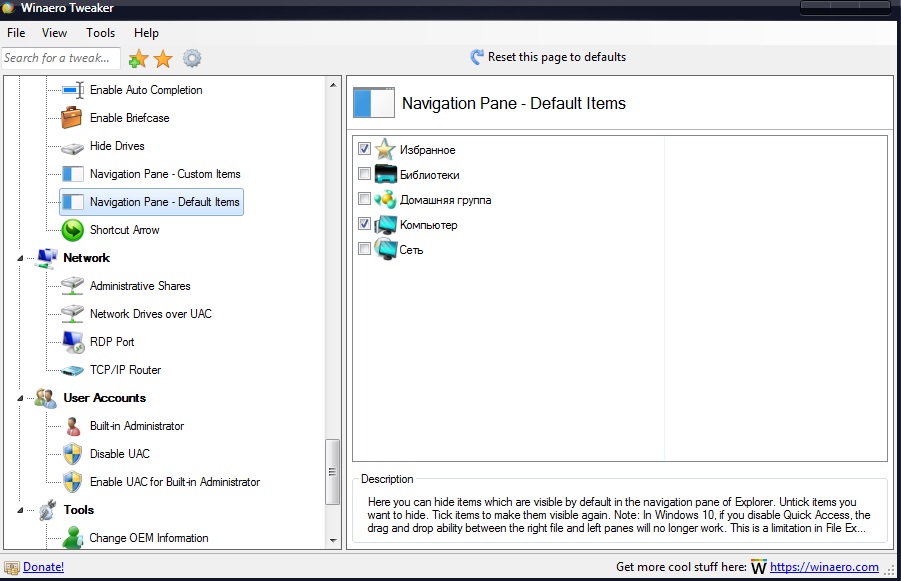Click the Hide Drives drive icon
The height and width of the screenshot is (581, 901).
(x=72, y=148)
